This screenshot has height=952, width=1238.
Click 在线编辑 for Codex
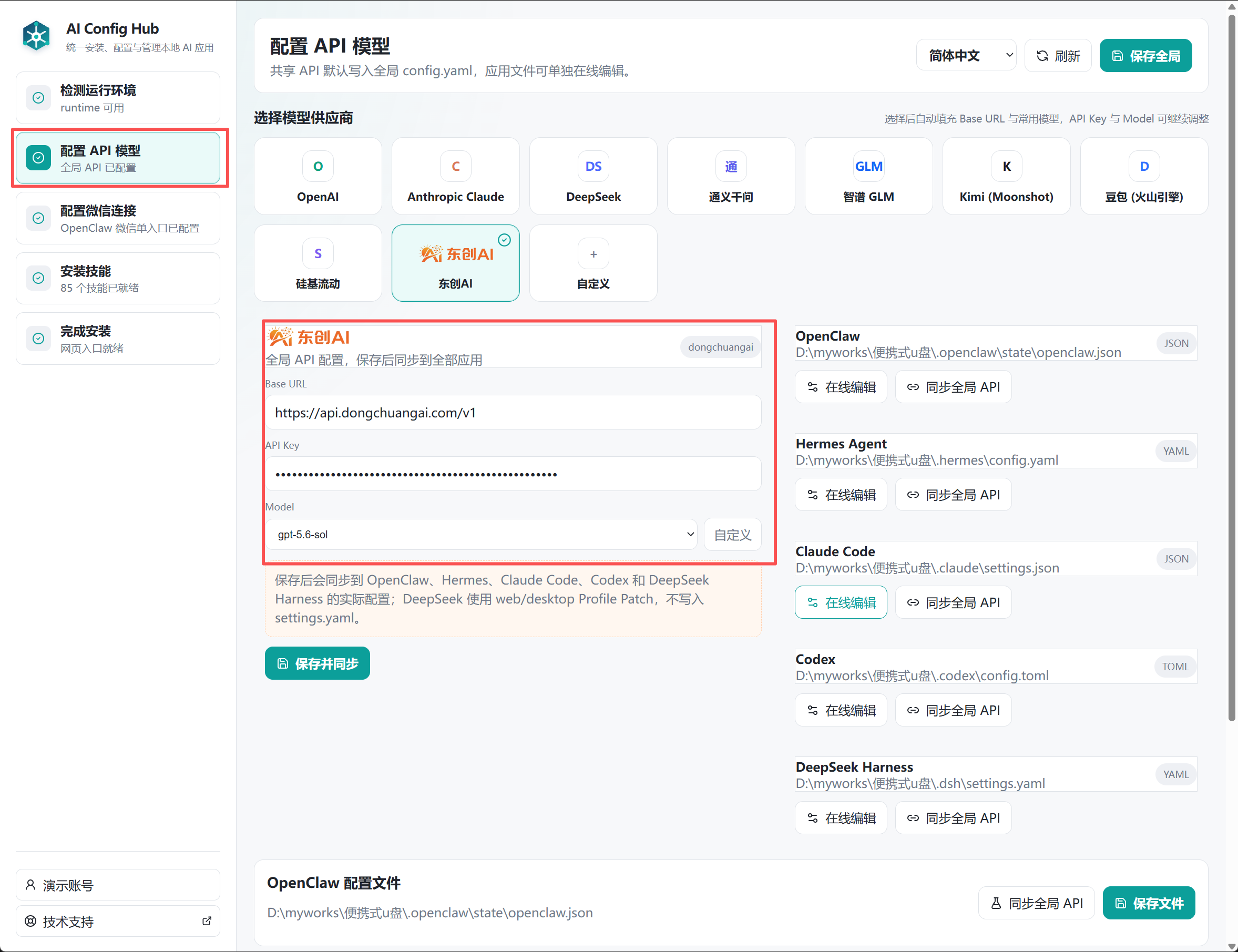[841, 710]
